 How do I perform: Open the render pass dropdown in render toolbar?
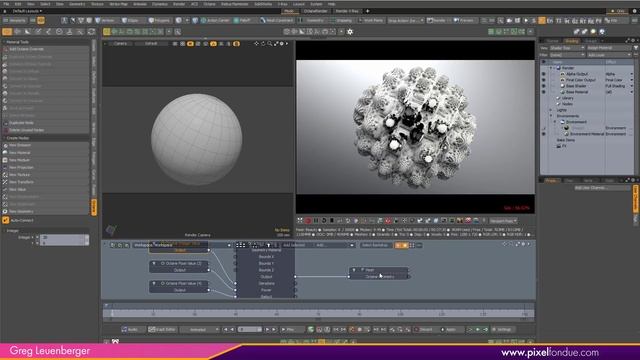click(503, 221)
